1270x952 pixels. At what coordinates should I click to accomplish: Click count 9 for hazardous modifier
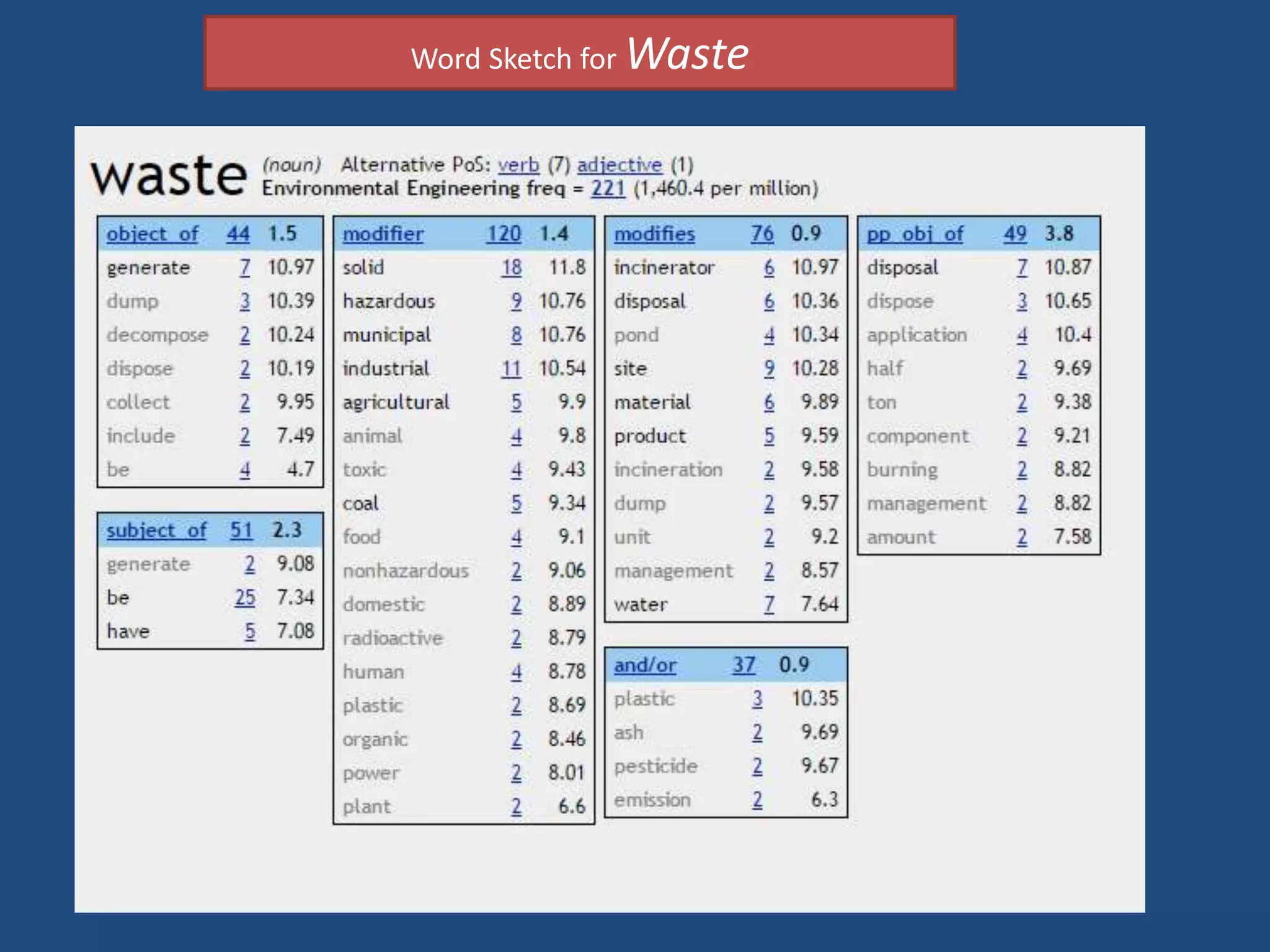[517, 301]
